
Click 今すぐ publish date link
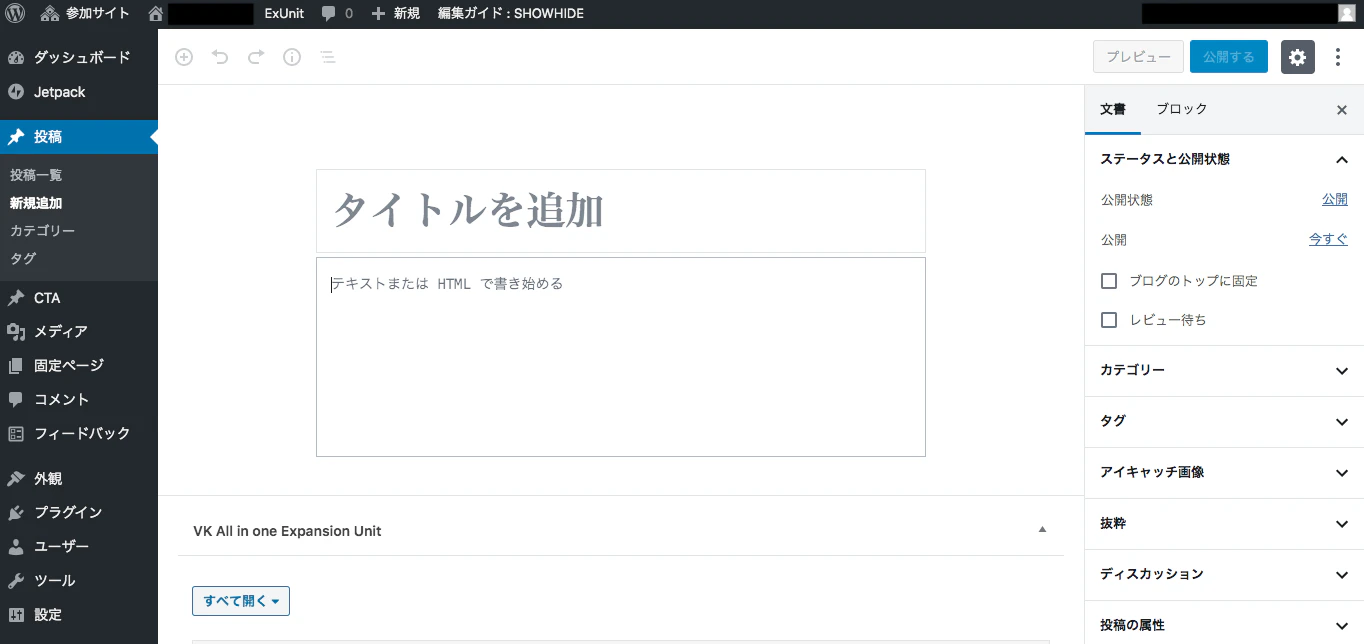[x=1328, y=240]
